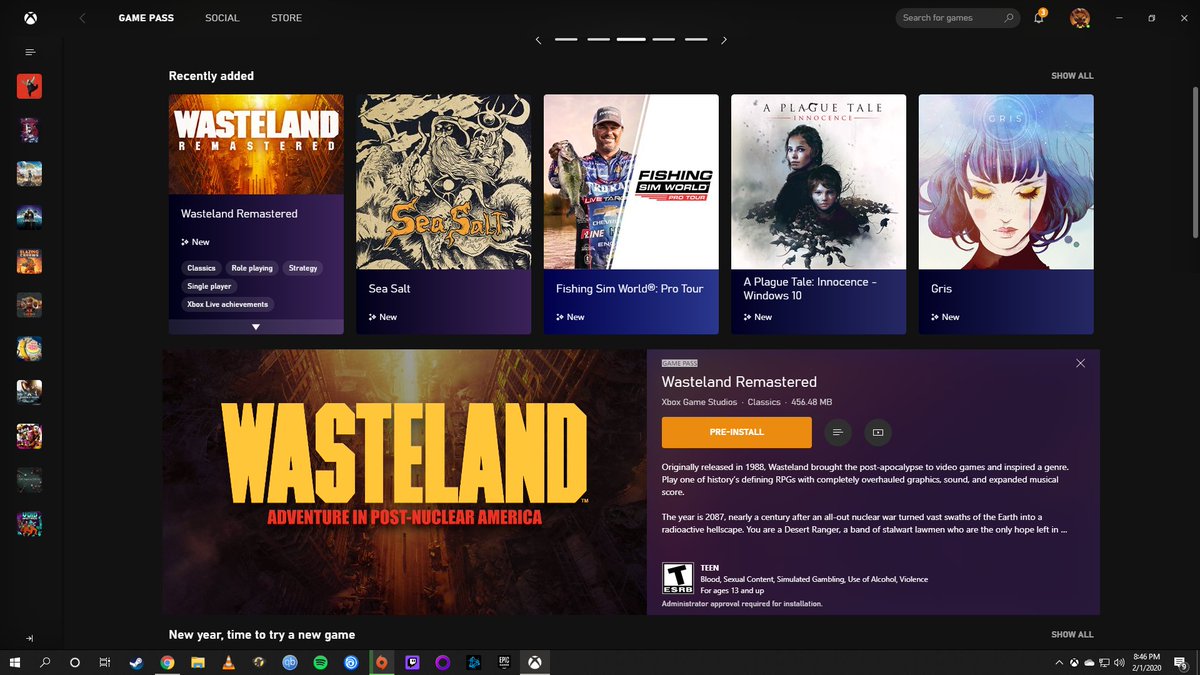Open the notifications bell
Screen dimensions: 1200x675
tap(1039, 18)
